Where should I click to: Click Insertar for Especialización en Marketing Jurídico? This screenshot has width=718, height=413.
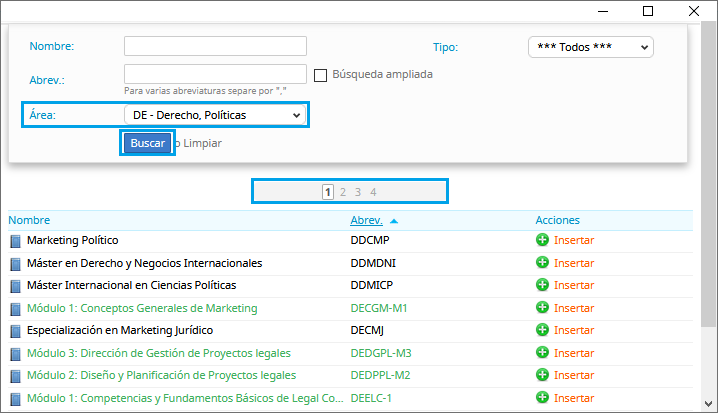click(x=574, y=330)
